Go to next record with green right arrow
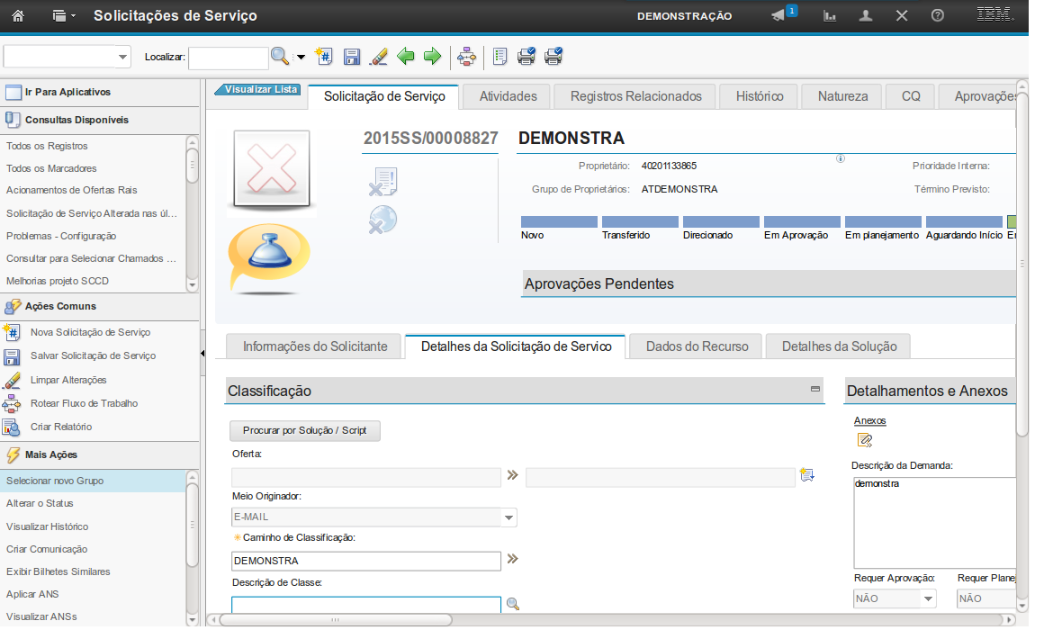The height and width of the screenshot is (630, 1055). pos(432,57)
